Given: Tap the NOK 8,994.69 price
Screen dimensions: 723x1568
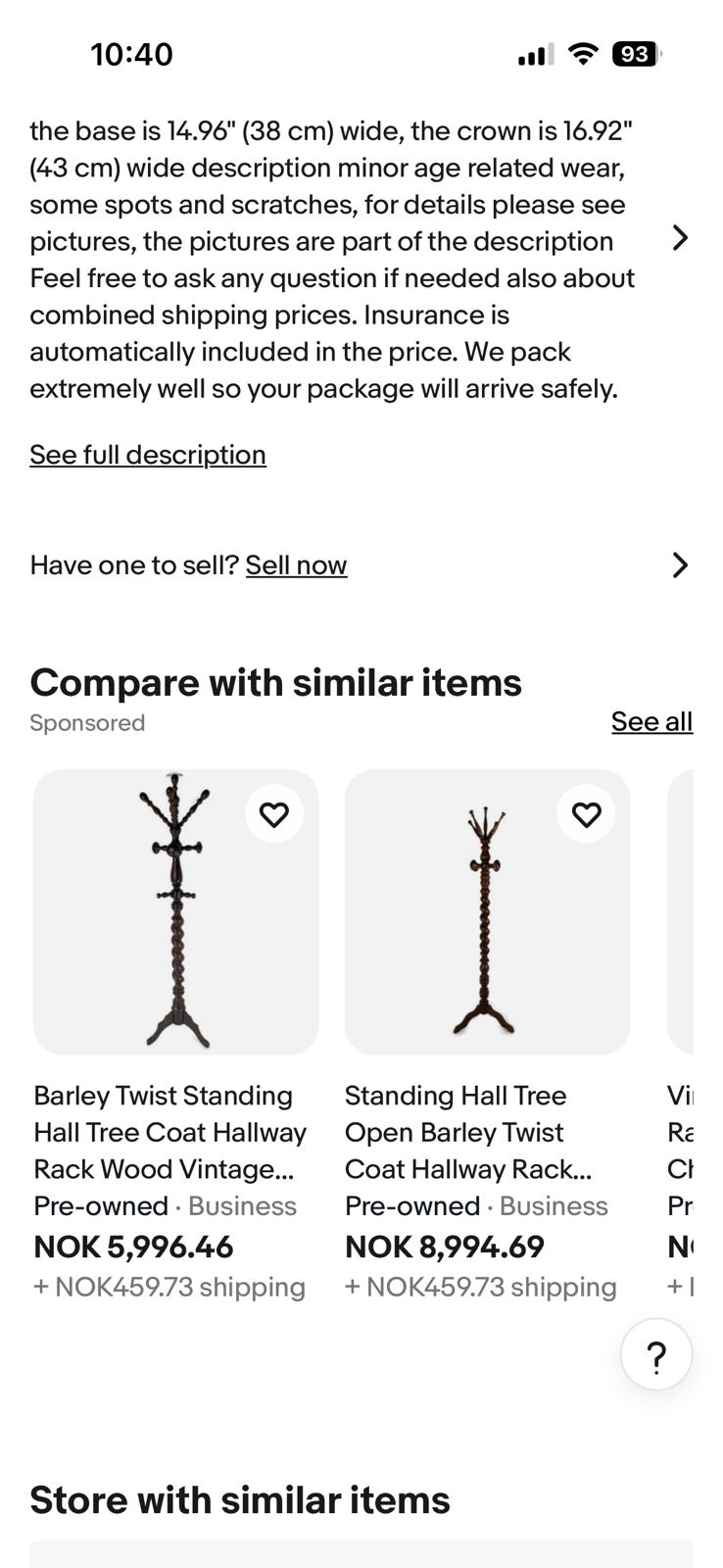Looking at the screenshot, I should pyautogui.click(x=445, y=1247).
